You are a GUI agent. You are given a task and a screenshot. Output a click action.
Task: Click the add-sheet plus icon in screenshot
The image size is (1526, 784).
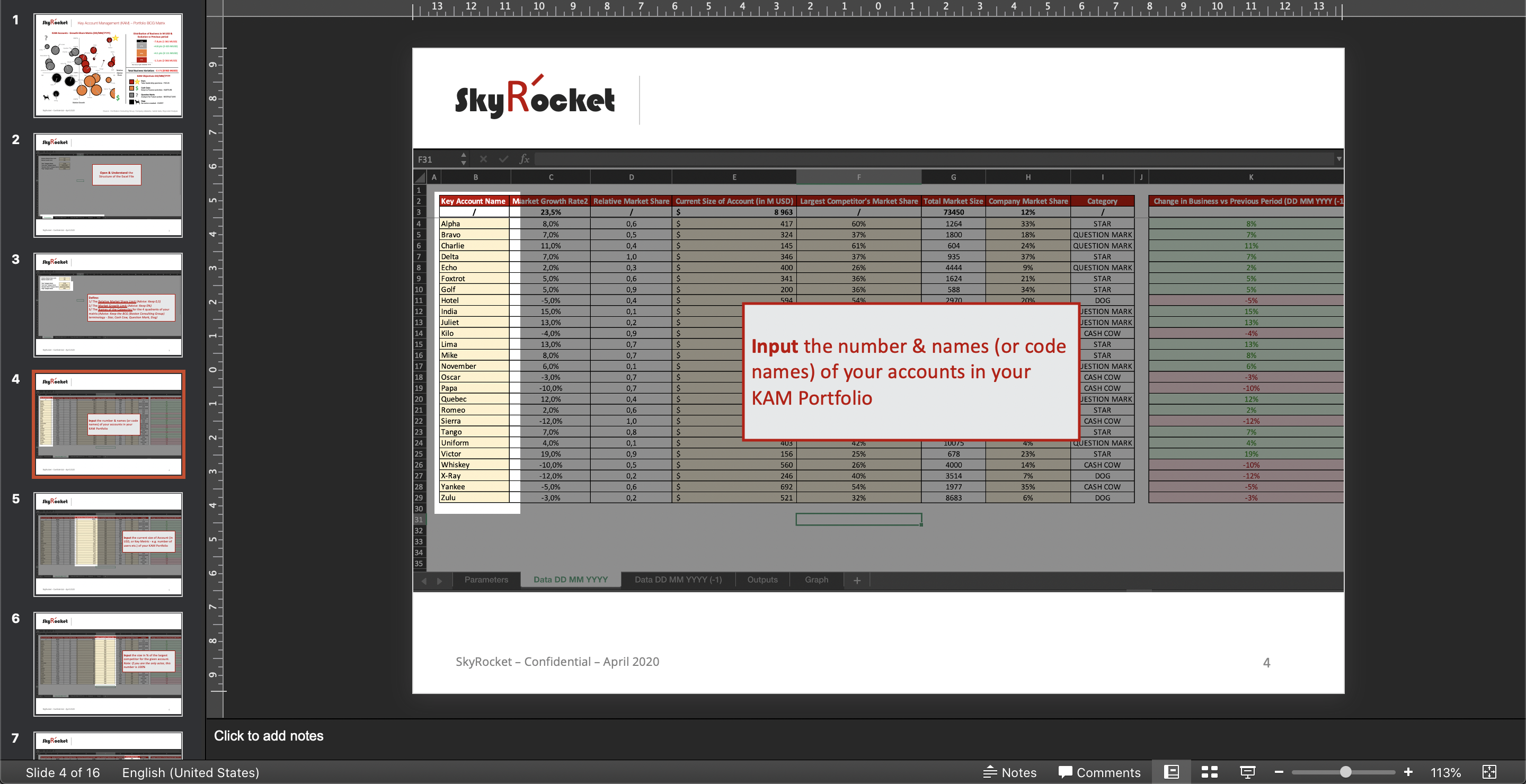tap(857, 580)
